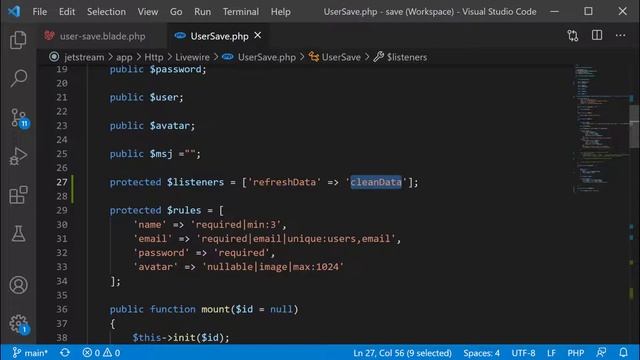Viewport: 640px width, 360px height.
Task: Open the Manage gear menu
Action: point(19,324)
